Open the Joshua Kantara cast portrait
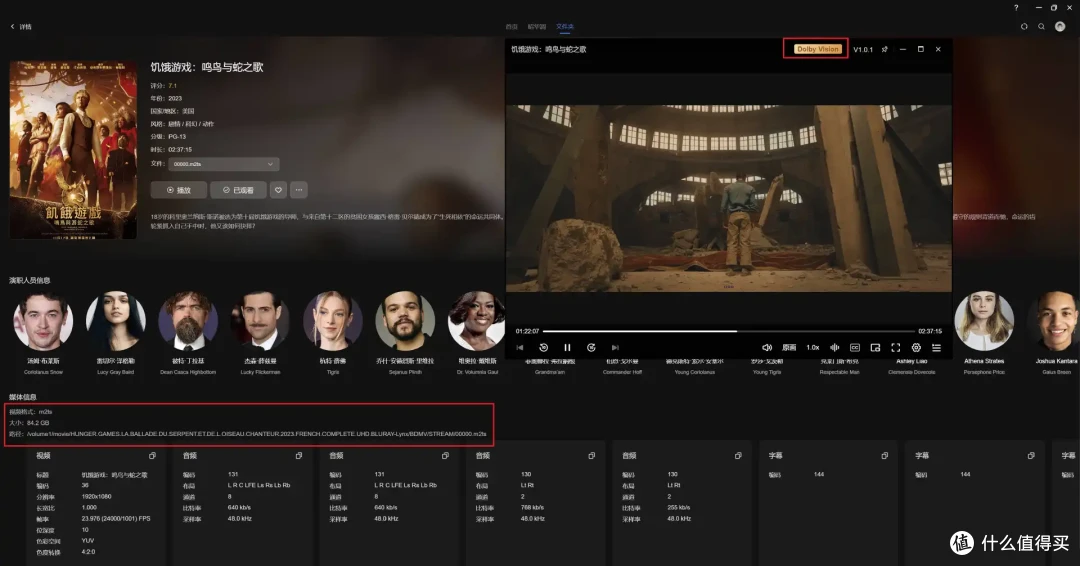 [1054, 321]
